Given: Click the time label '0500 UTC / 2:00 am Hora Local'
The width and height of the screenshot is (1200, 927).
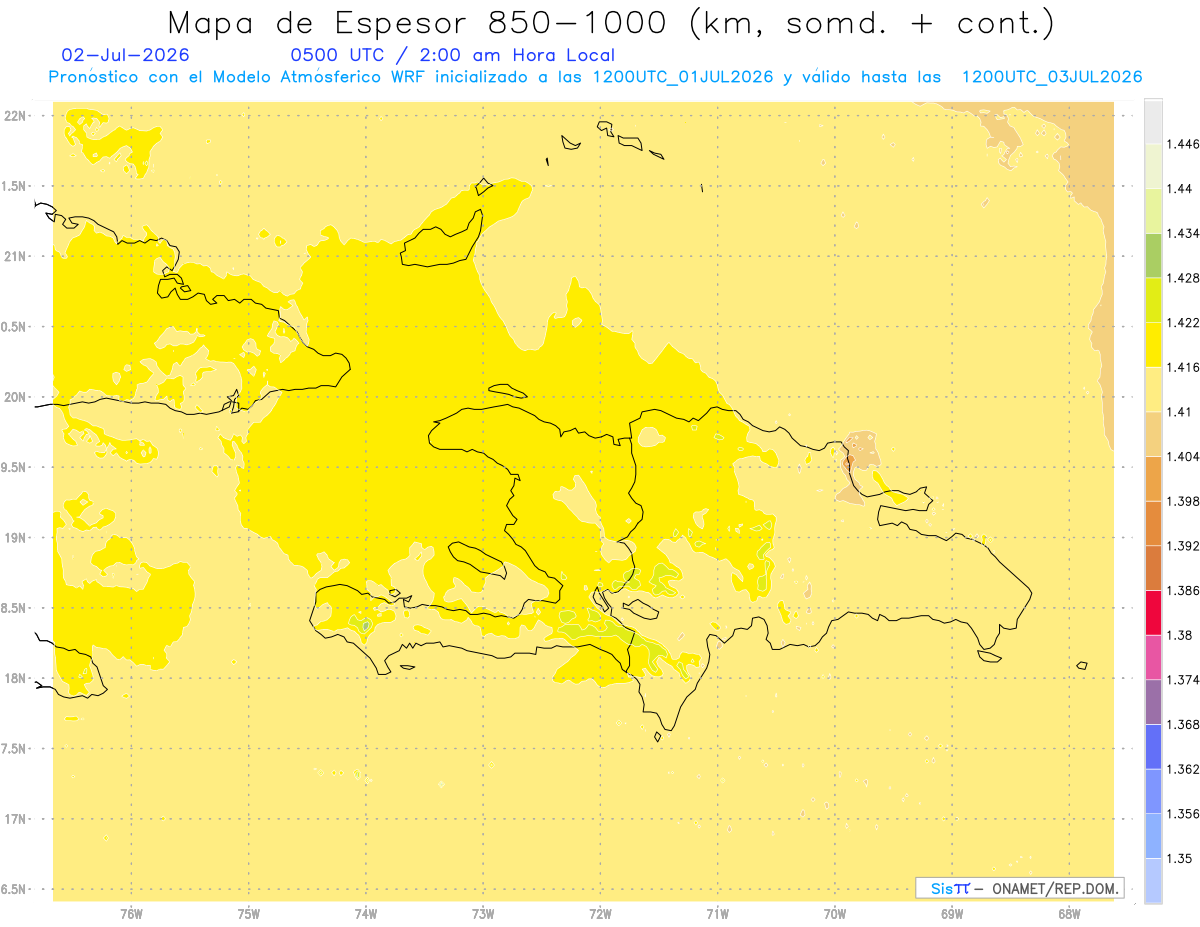Looking at the screenshot, I should (x=452, y=55).
